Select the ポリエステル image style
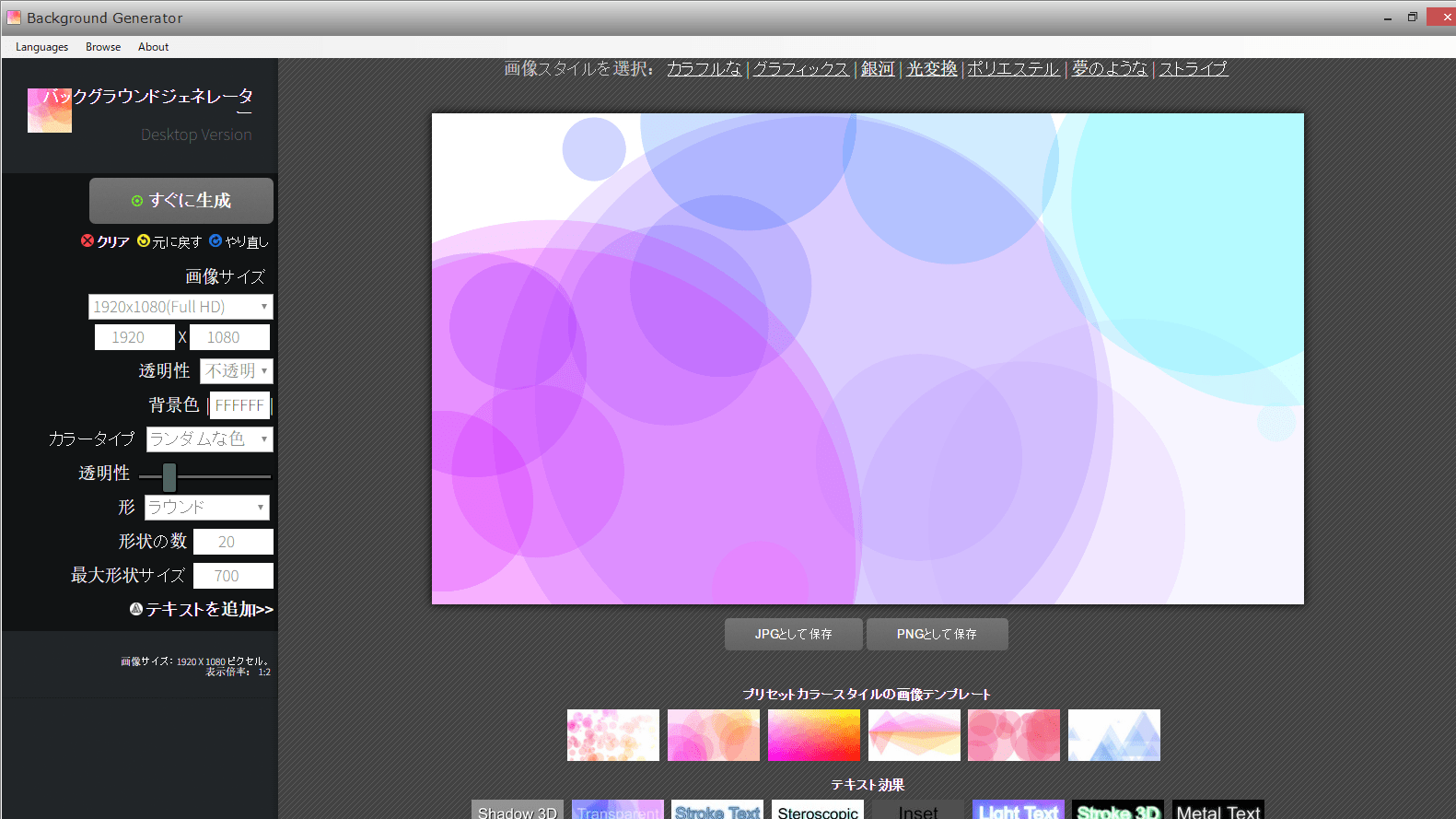Screen dimensions: 1456x819 click(1013, 68)
